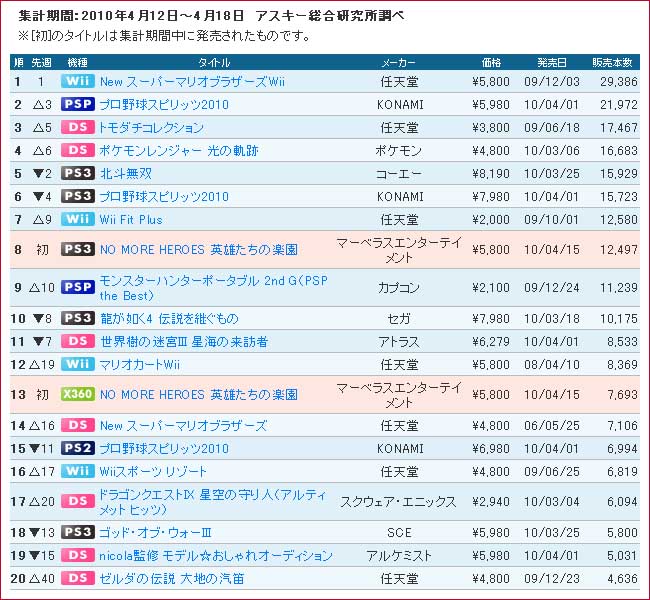The image size is (650, 600).
Task: Click the メーカー column header
Action: [x=398, y=63]
